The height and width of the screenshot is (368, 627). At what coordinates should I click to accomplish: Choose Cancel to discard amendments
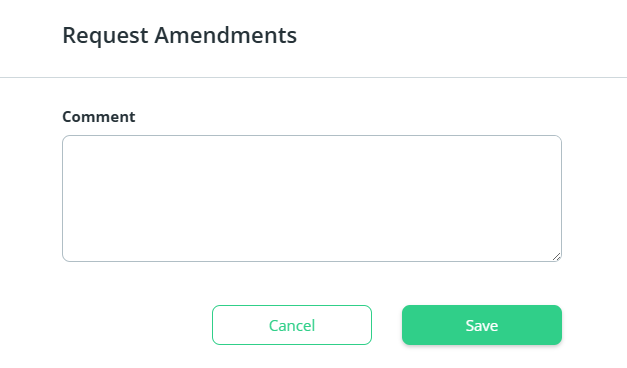[292, 325]
